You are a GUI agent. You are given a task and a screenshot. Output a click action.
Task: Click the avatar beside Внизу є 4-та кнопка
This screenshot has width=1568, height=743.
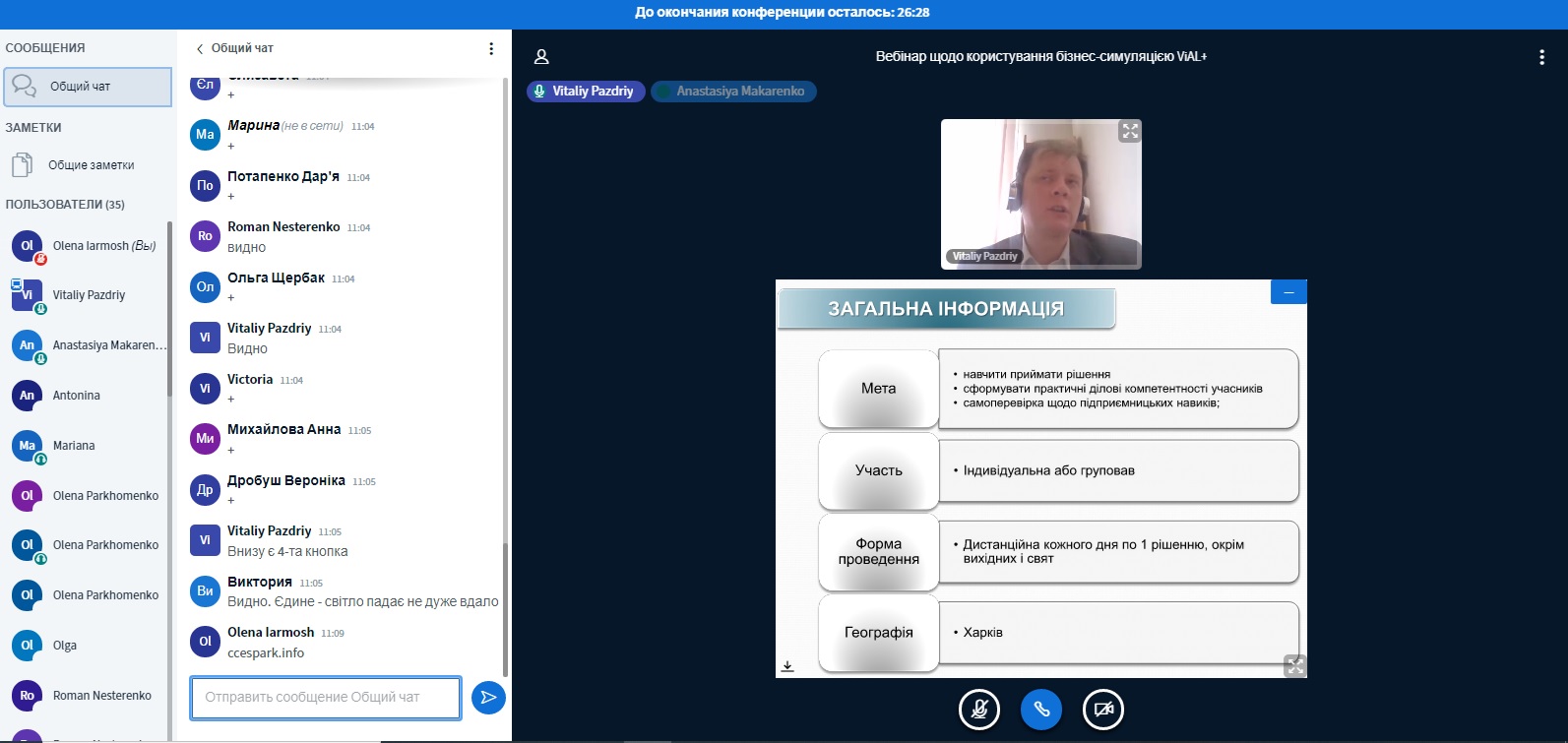tap(205, 540)
